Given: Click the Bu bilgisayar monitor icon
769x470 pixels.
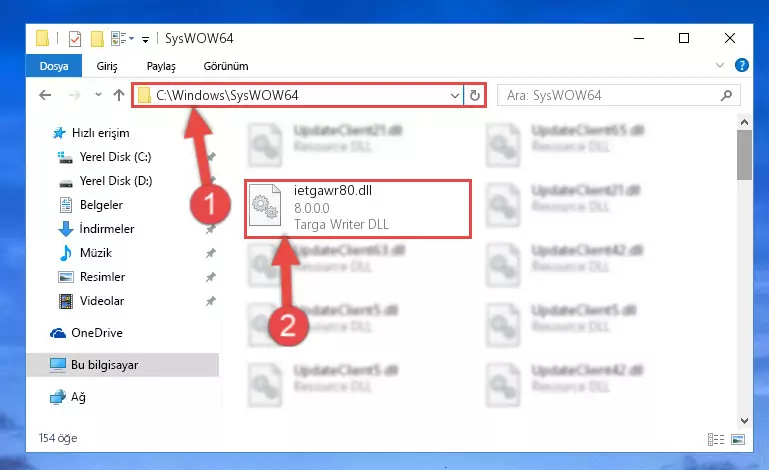Looking at the screenshot, I should tap(58, 365).
